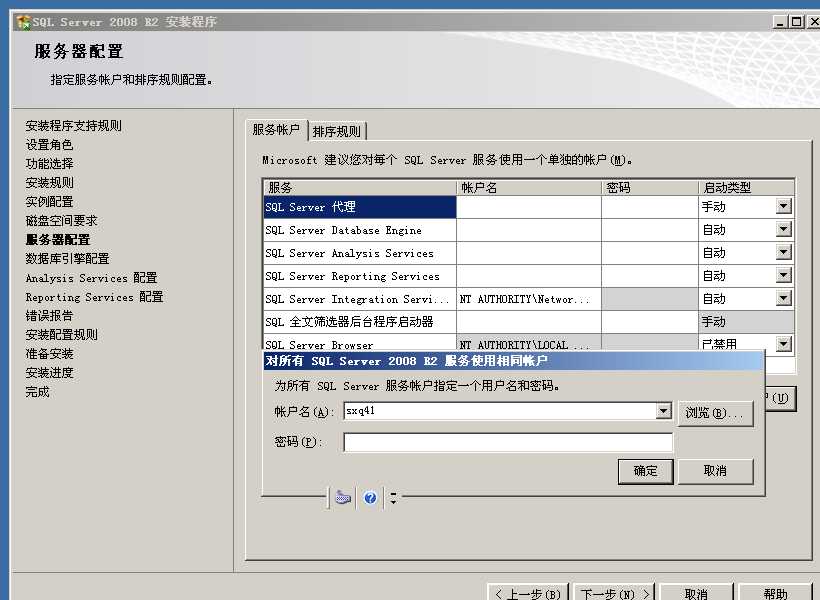Click the SQL Server setup title bar icon

[x=24, y=22]
